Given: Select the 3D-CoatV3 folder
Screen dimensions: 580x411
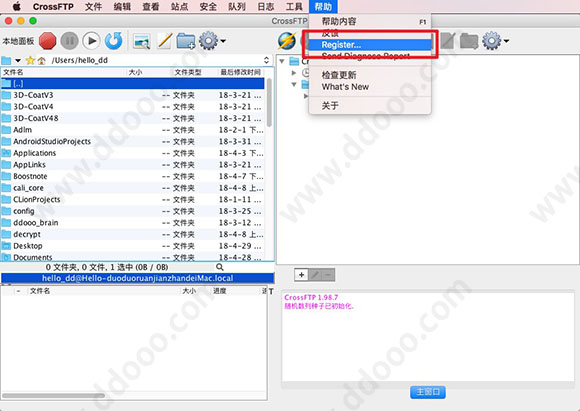Looking at the screenshot, I should click(x=133, y=95).
